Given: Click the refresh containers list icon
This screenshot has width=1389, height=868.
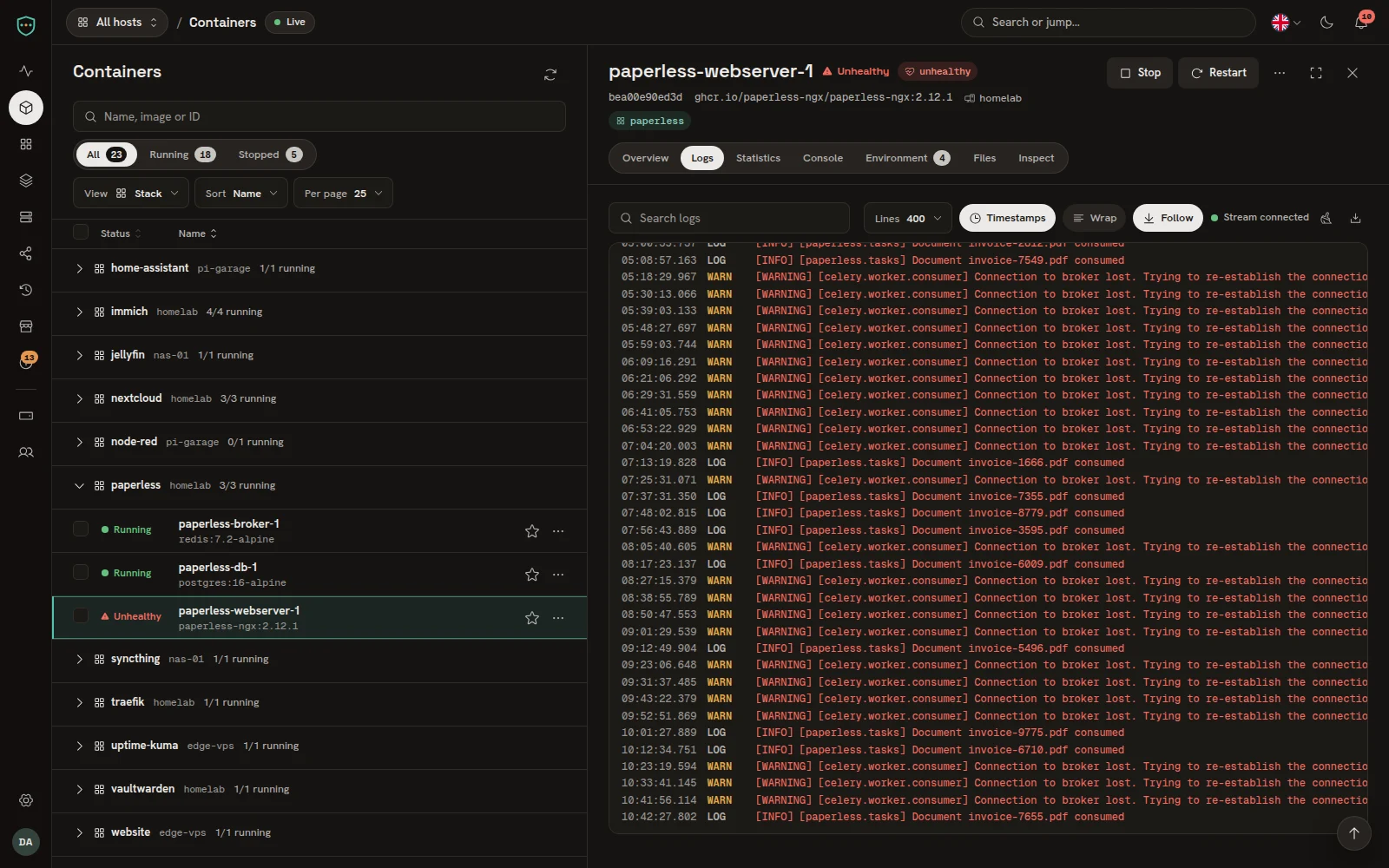Looking at the screenshot, I should coord(550,75).
